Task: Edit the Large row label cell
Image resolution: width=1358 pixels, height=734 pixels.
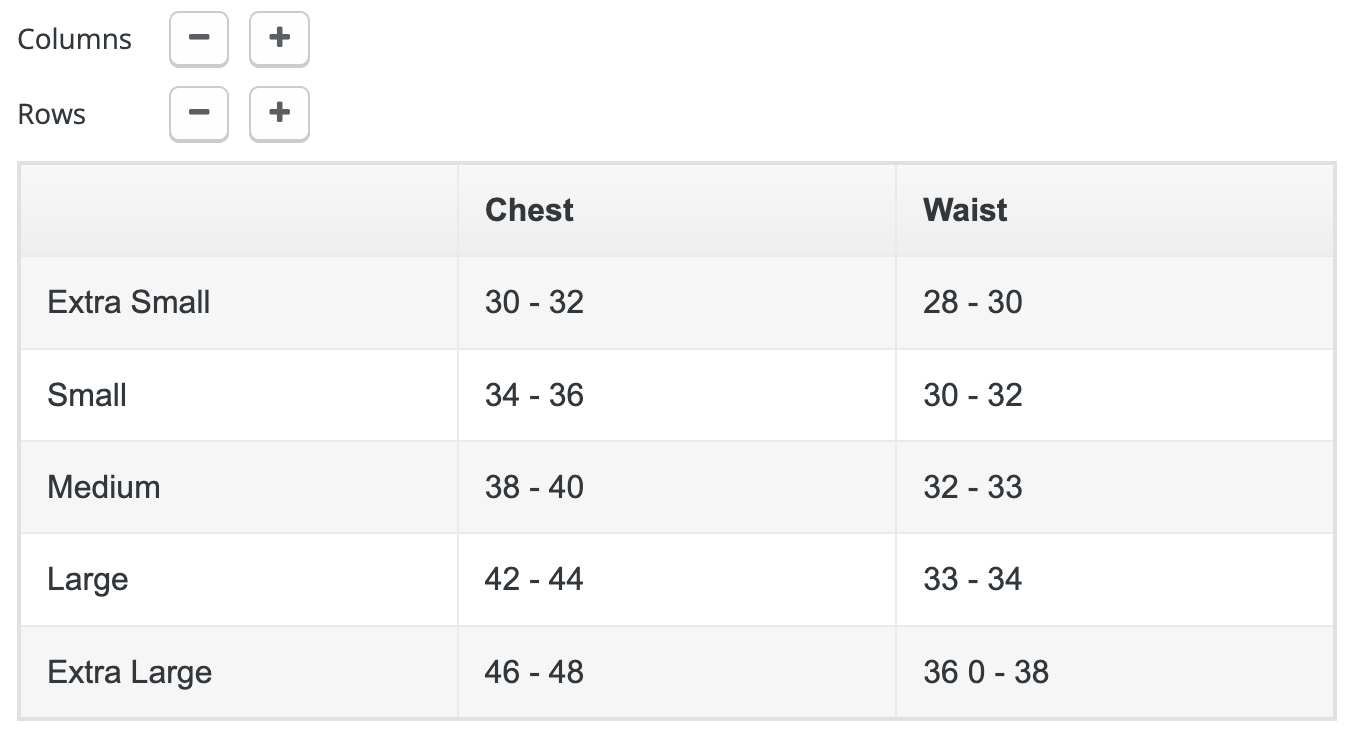Action: point(239,579)
